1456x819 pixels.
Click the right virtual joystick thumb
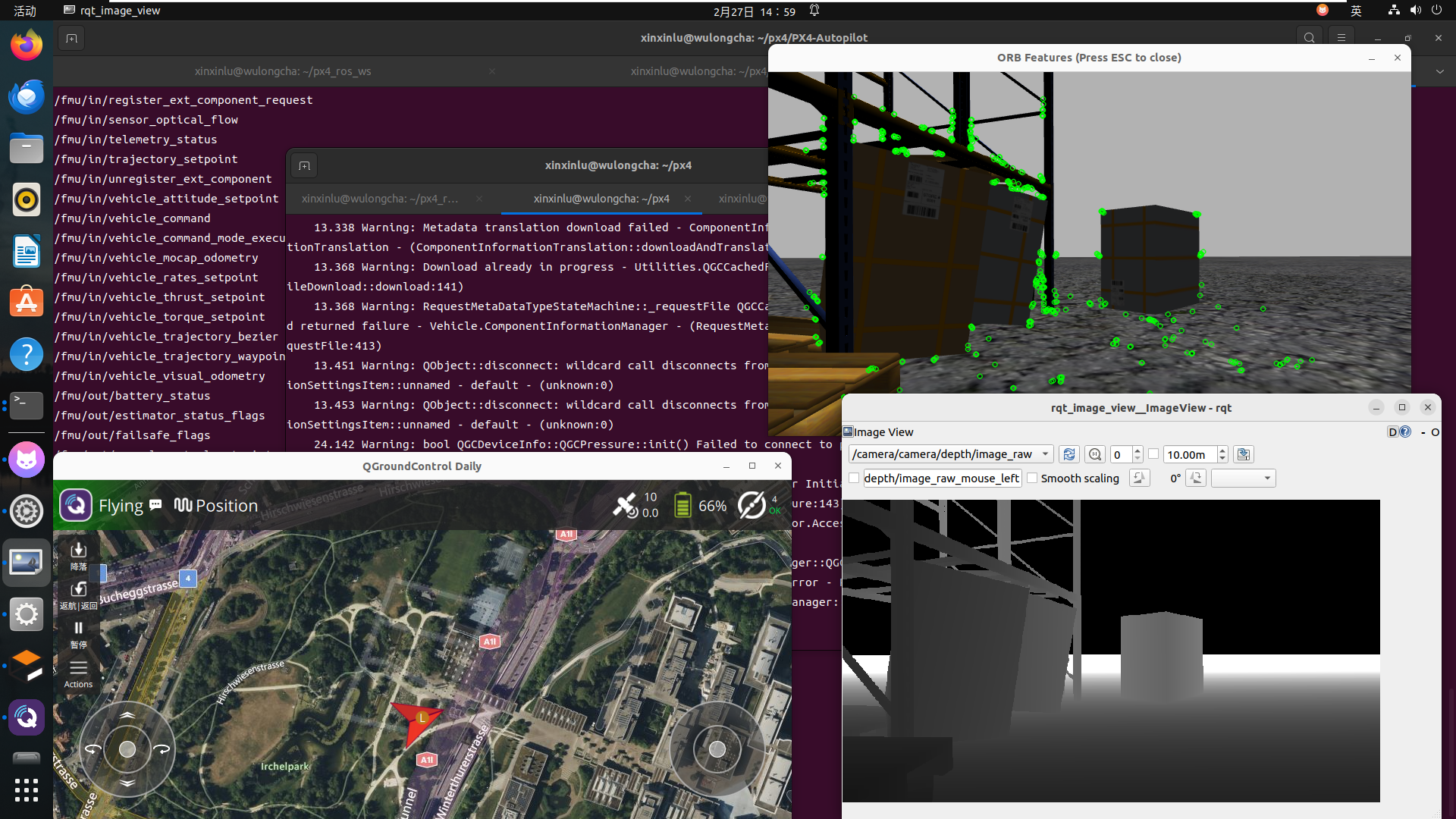point(717,750)
